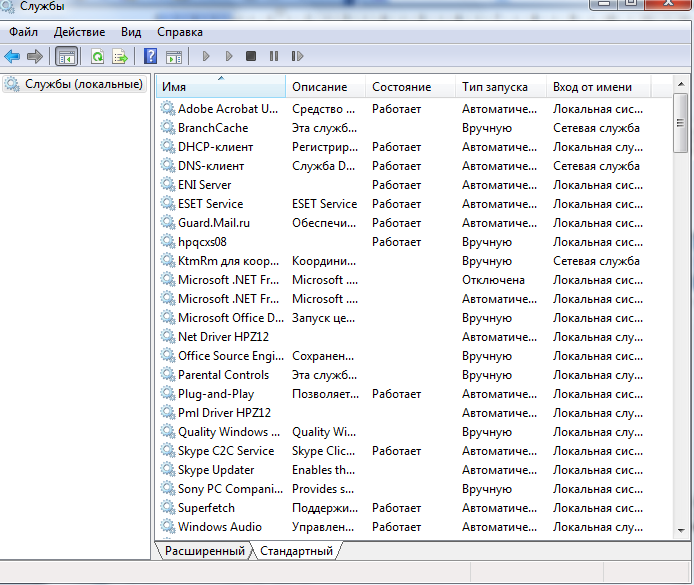
Task: Select the Microsoft Office D... service name
Action: (231, 318)
